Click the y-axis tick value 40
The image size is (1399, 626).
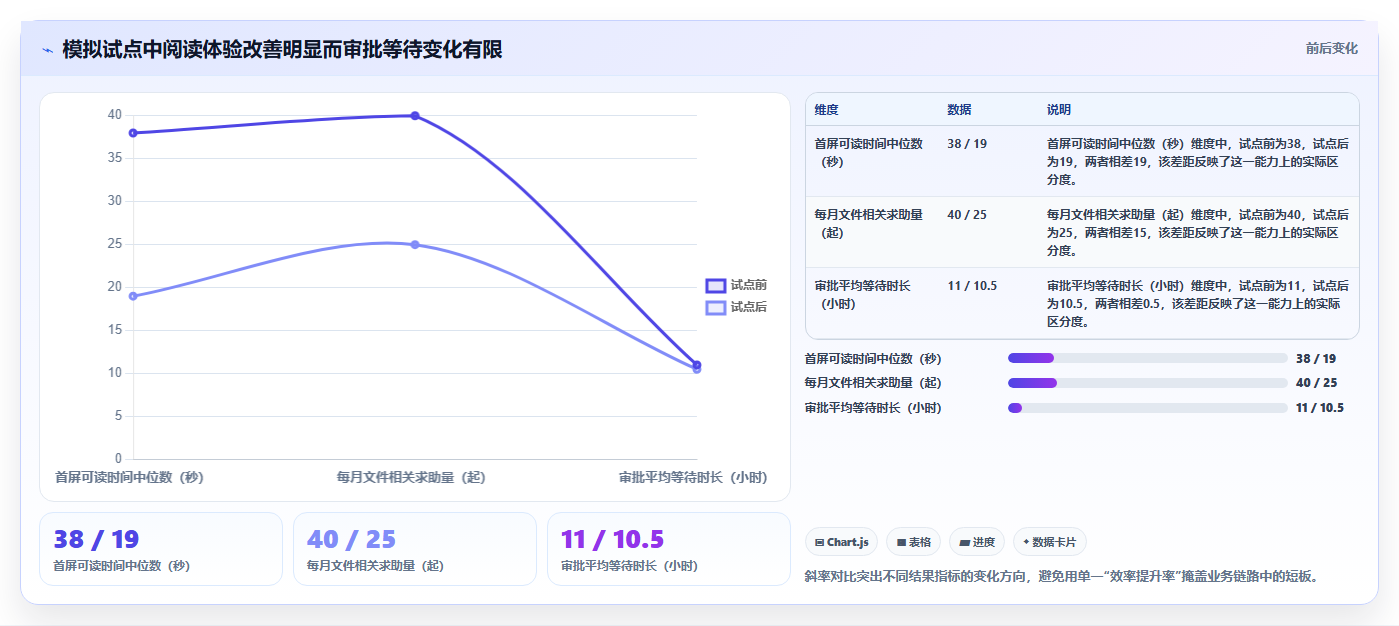pyautogui.click(x=115, y=115)
